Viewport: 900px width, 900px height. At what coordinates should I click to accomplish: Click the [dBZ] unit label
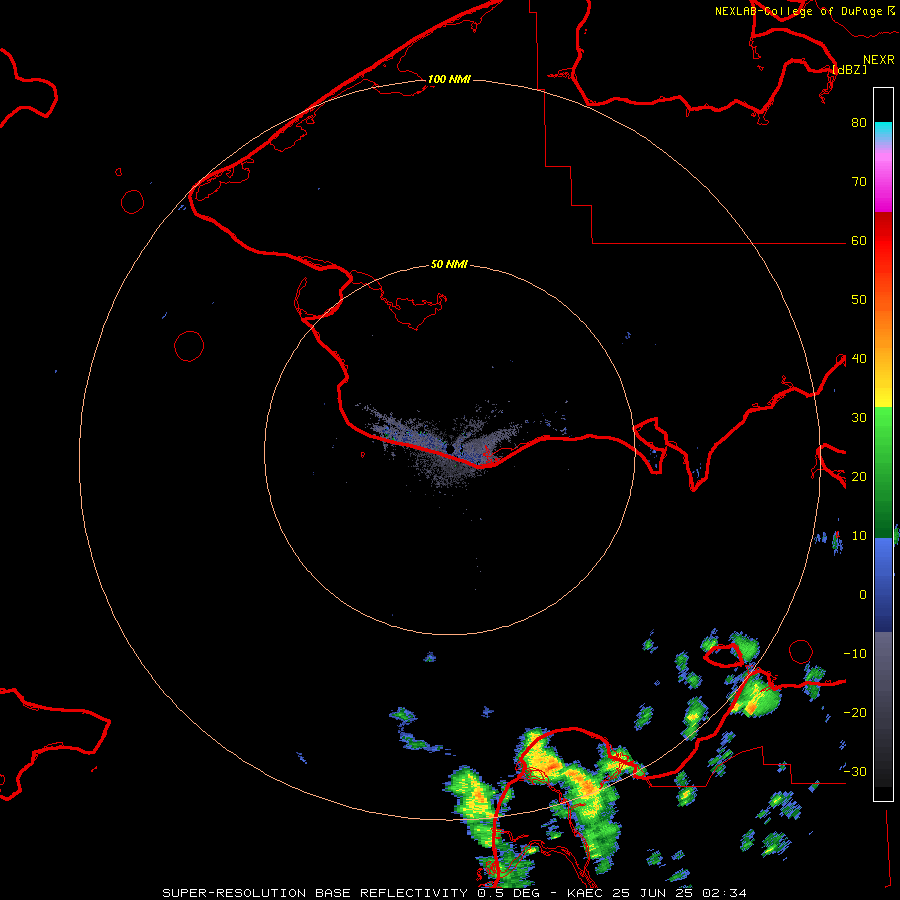tap(850, 70)
